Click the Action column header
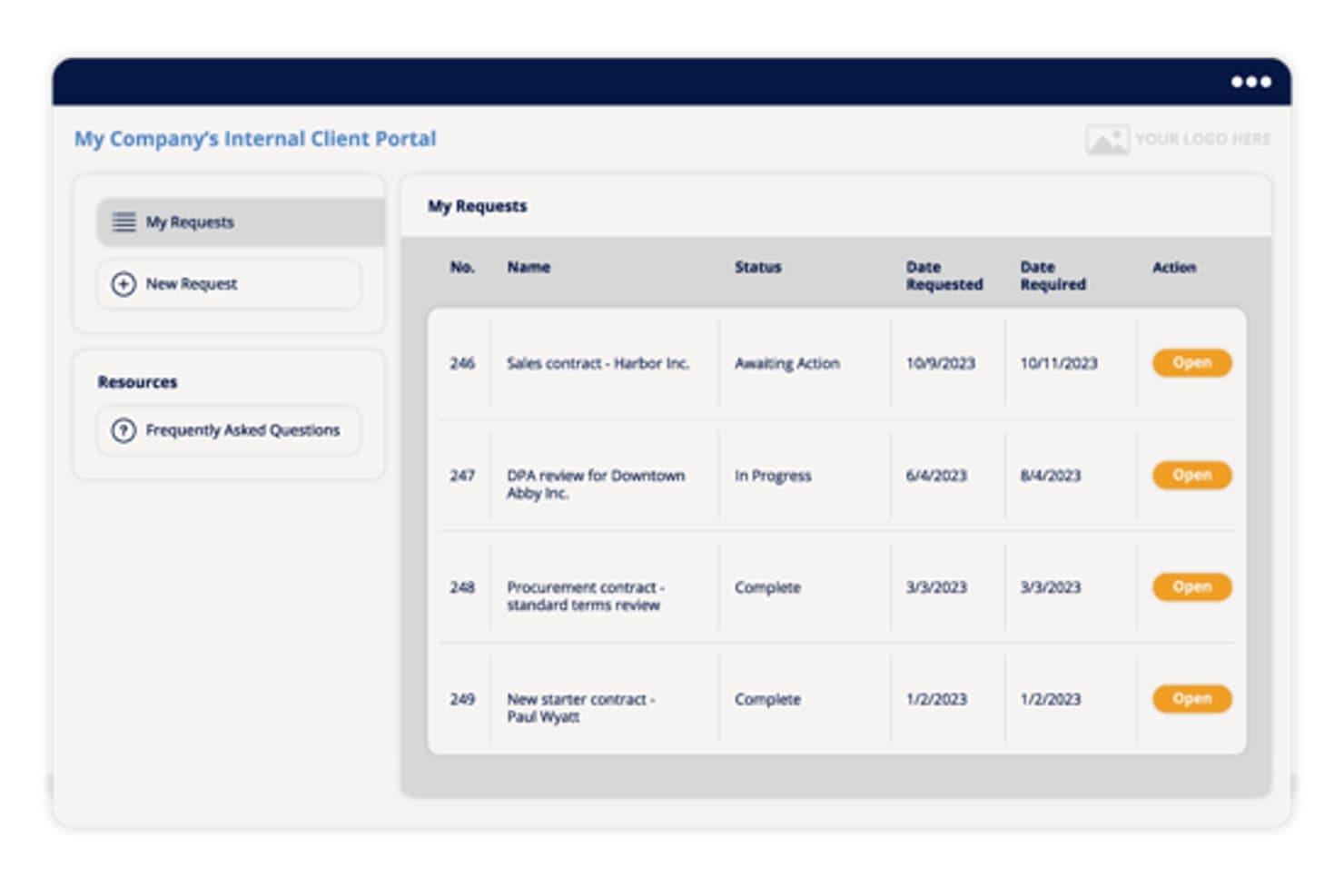This screenshot has width=1344, height=896. tap(1174, 267)
